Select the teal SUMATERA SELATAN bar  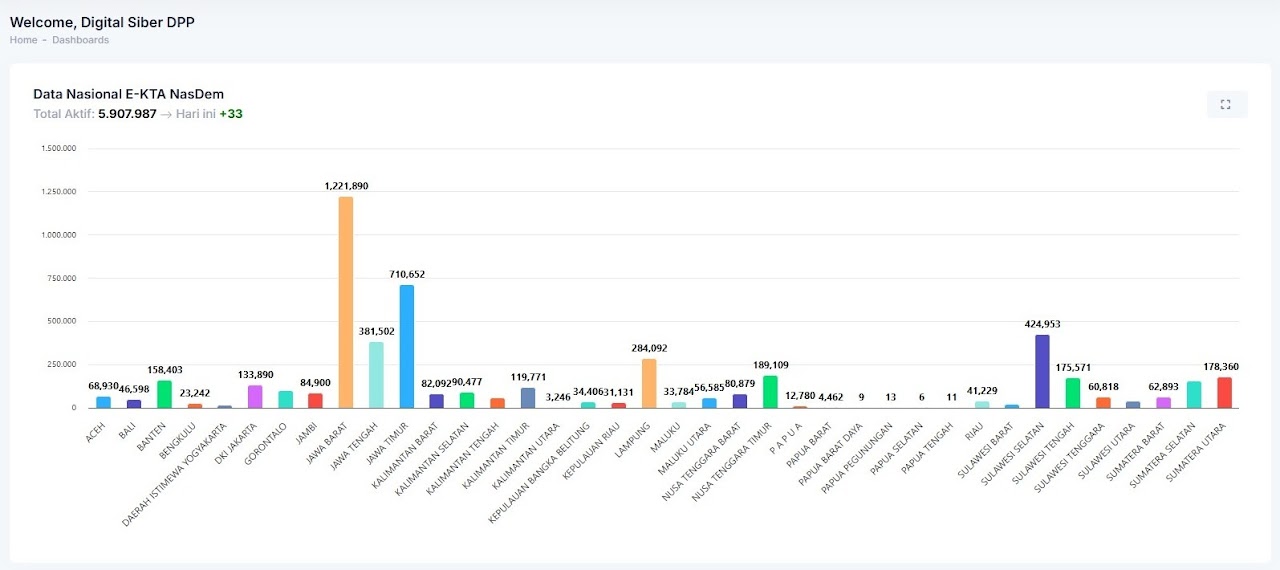click(1194, 394)
